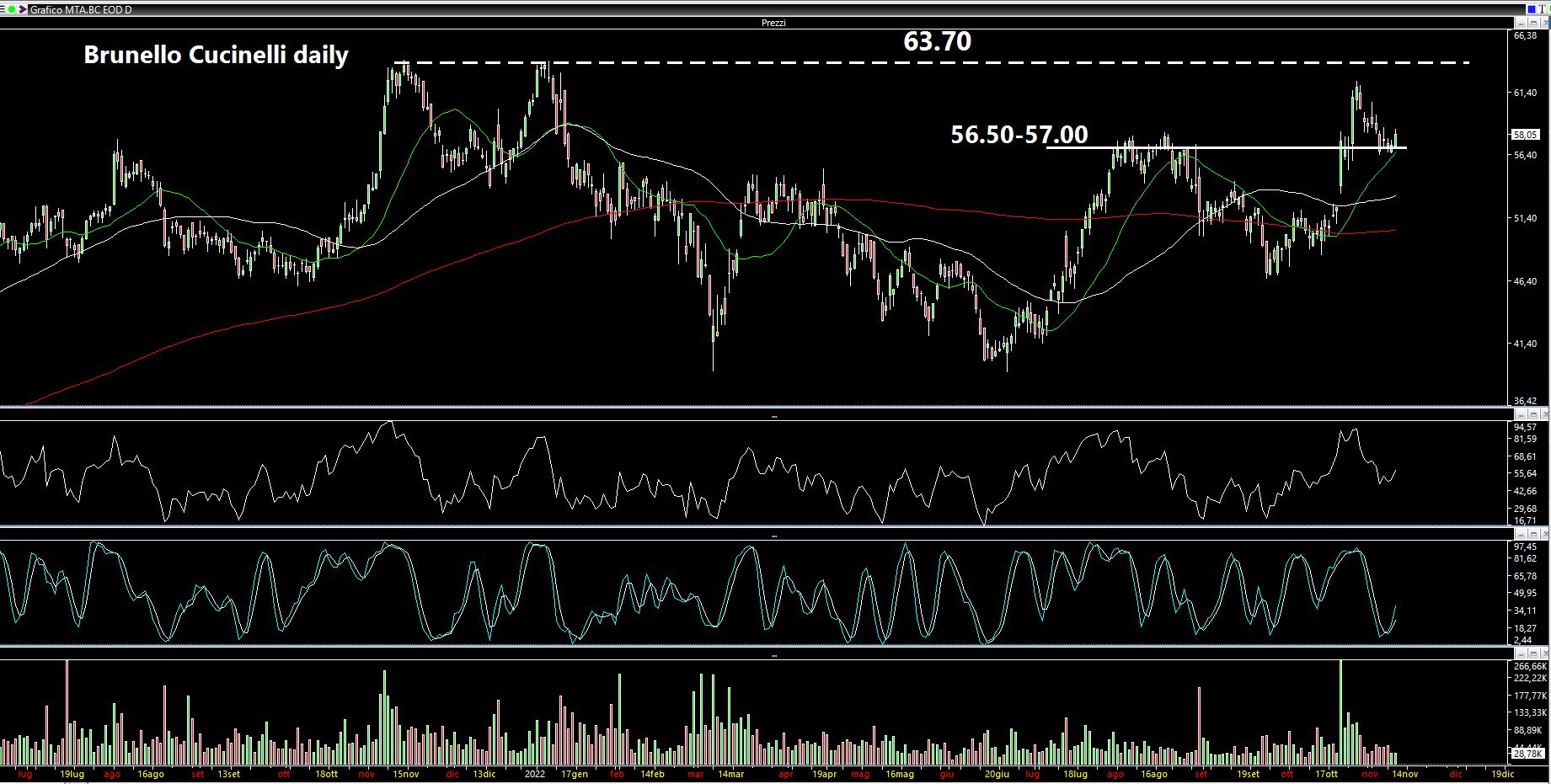Click the 19dic date axis label
Viewport: 1551px width, 784px height.
tap(1502, 774)
